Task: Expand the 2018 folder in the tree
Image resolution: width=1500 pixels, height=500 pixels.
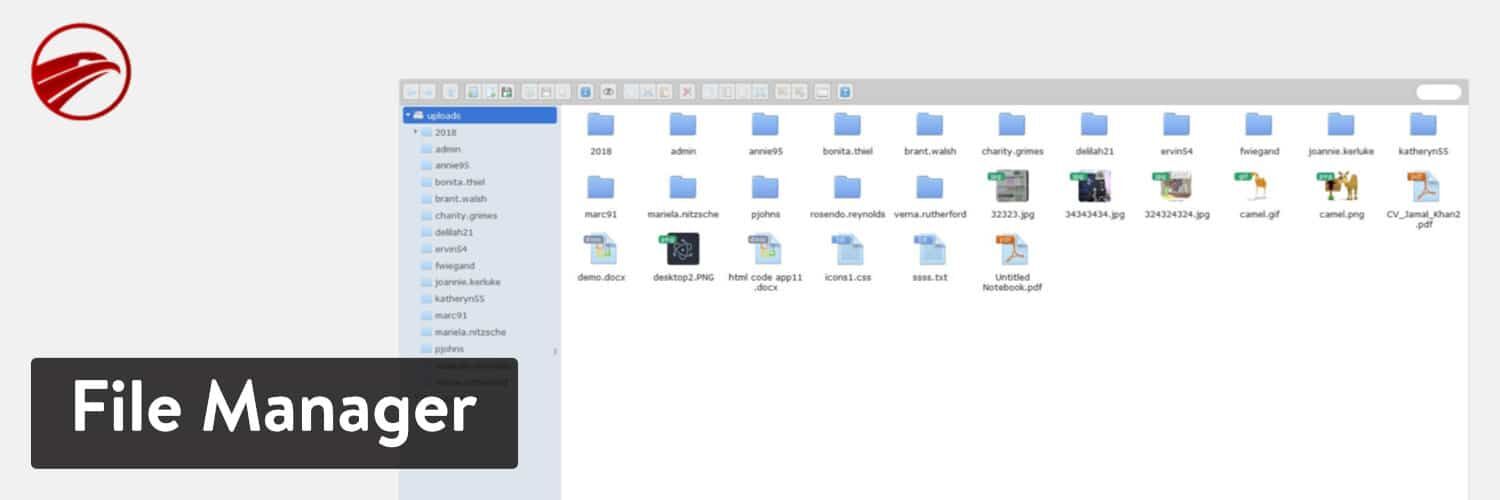Action: [415, 132]
